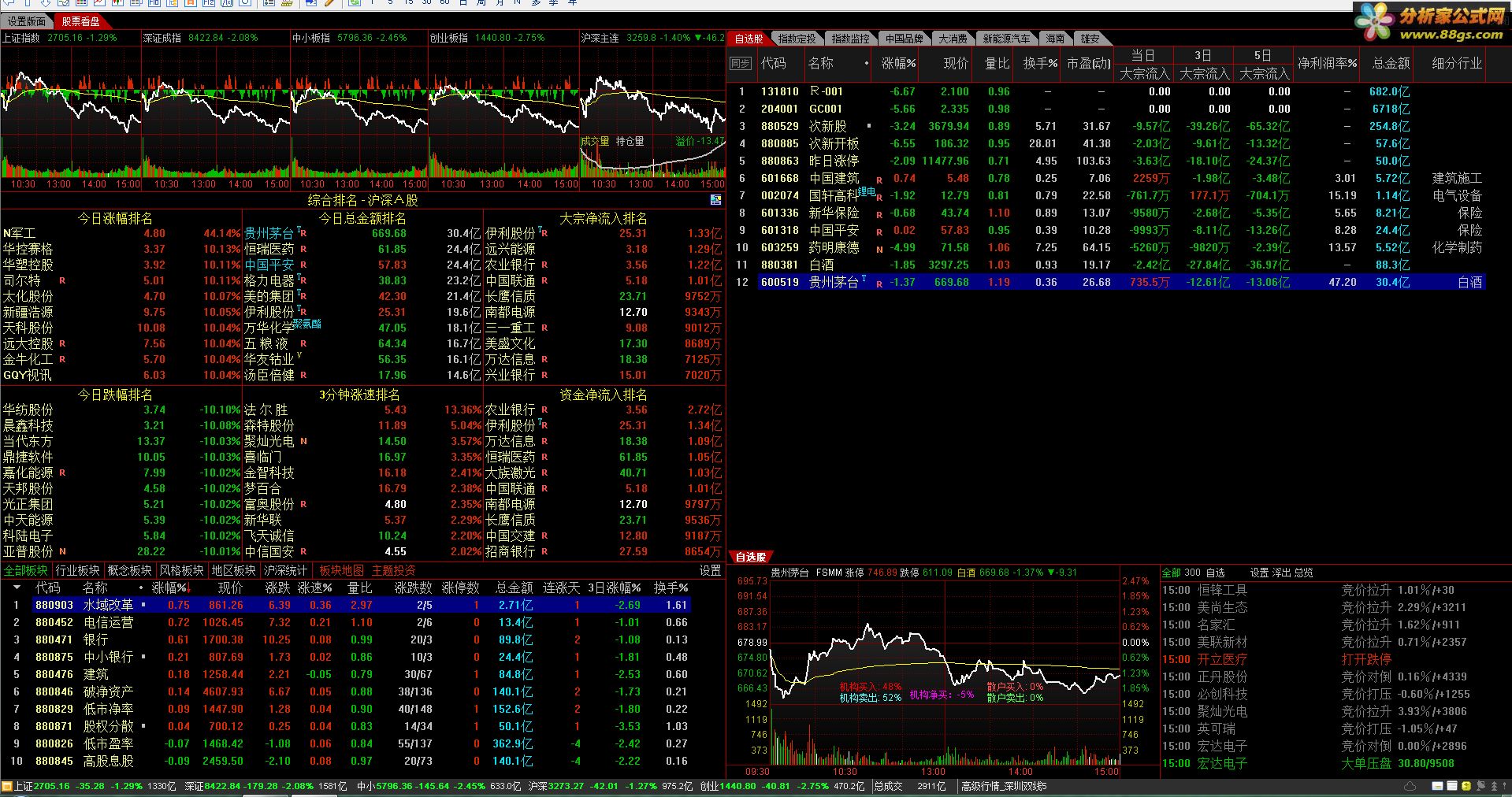Click 华纺股份 in 今日跌幅排名 list
The width and height of the screenshot is (1512, 797).
pyautogui.click(x=28, y=410)
